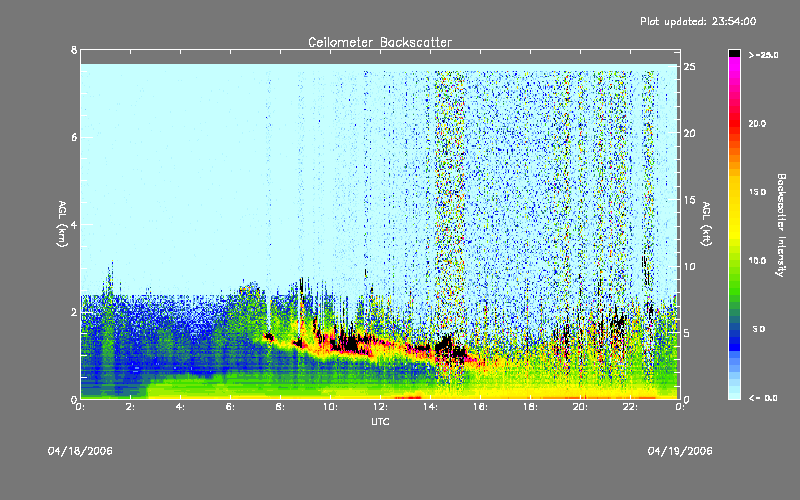
Task: Click the "<- 0.0" colorbar label
Action: click(763, 398)
